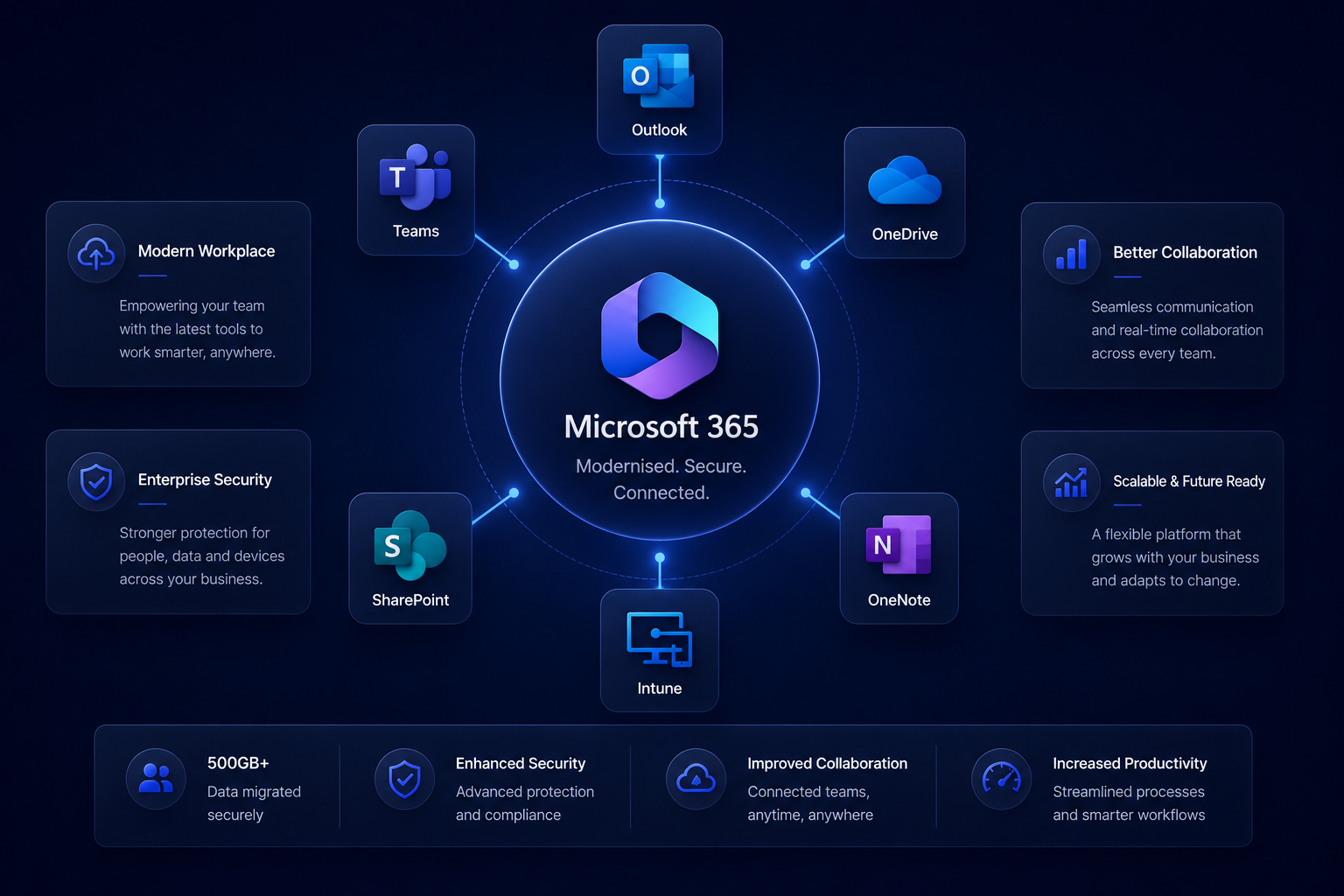The height and width of the screenshot is (896, 1344).
Task: Click the Enhanced Security shield check icon
Action: [404, 778]
